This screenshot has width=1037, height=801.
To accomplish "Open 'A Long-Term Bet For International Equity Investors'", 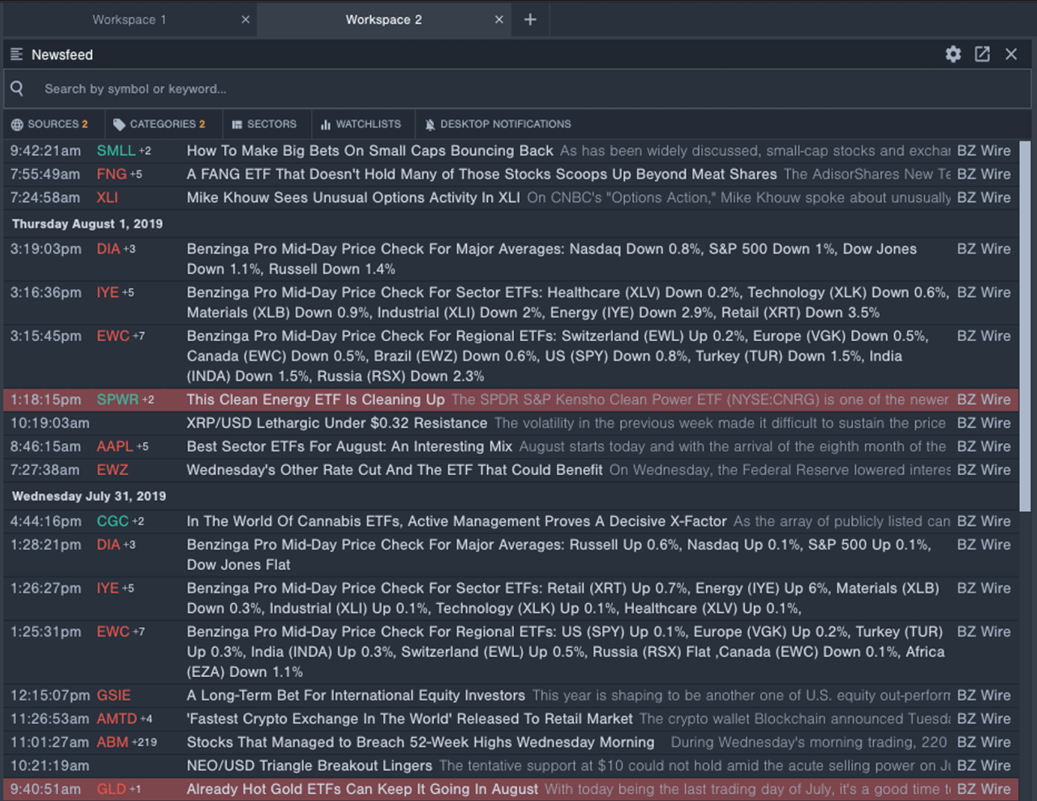I will (356, 695).
